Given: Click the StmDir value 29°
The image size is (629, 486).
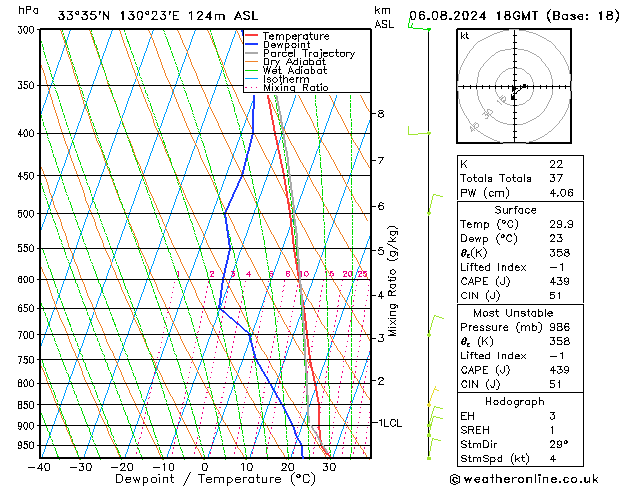Looking at the screenshot, I should click(x=558, y=445).
